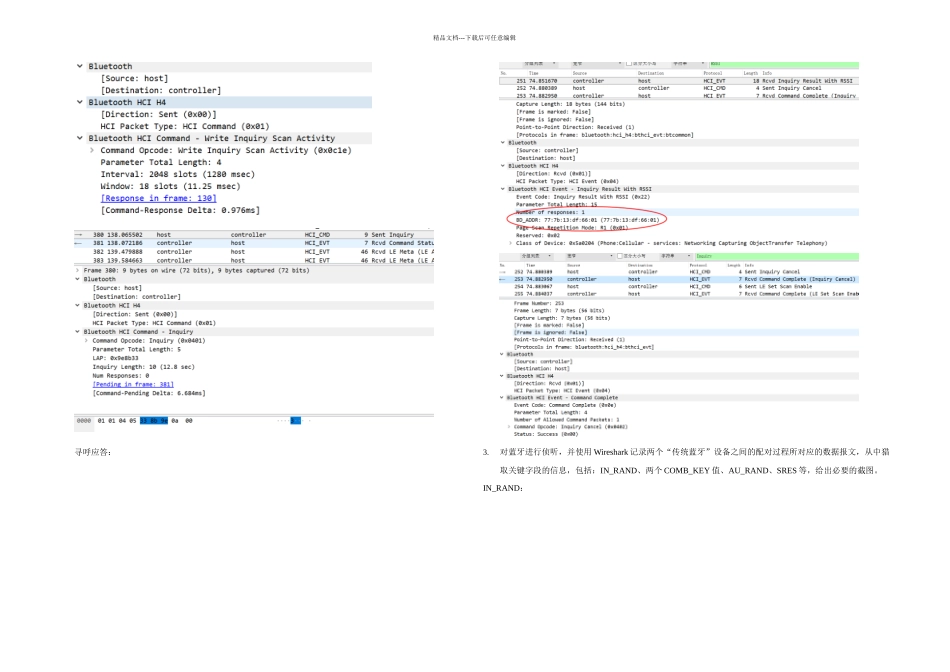This screenshot has width=950, height=672.
Task: Select 'BD_ADDR: 77:7b:13:df:66:01' field
Action: 587,220
